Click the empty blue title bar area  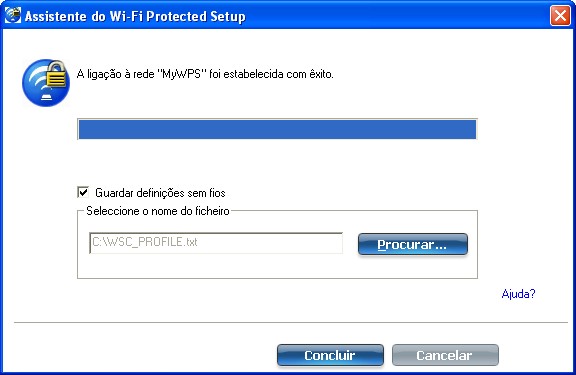point(397,16)
